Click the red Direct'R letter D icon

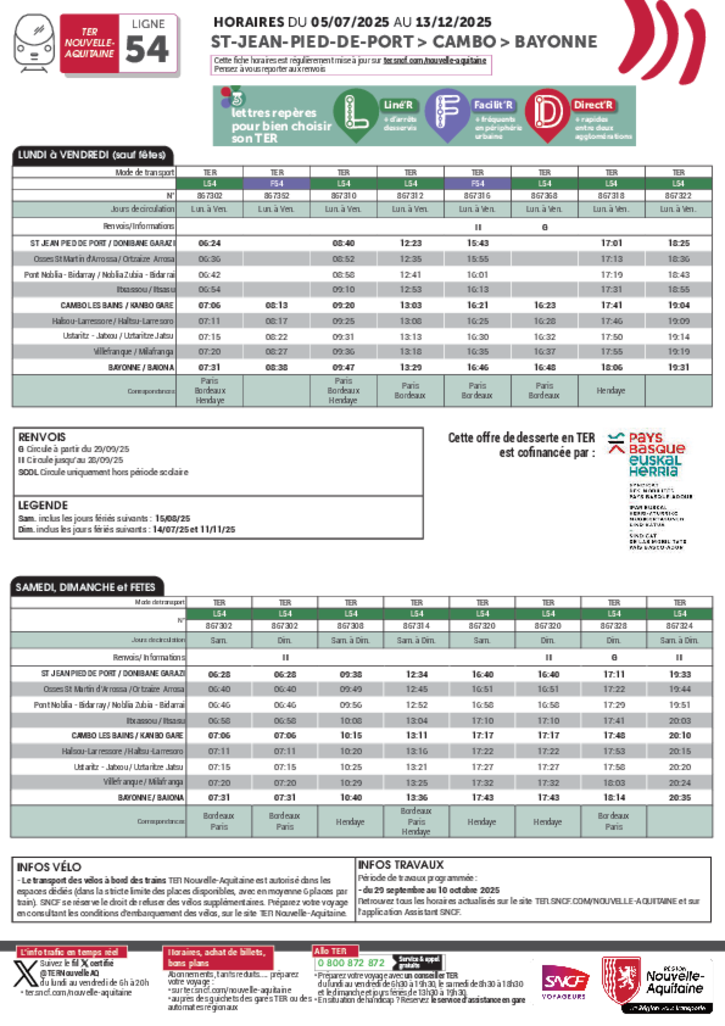coord(547,115)
